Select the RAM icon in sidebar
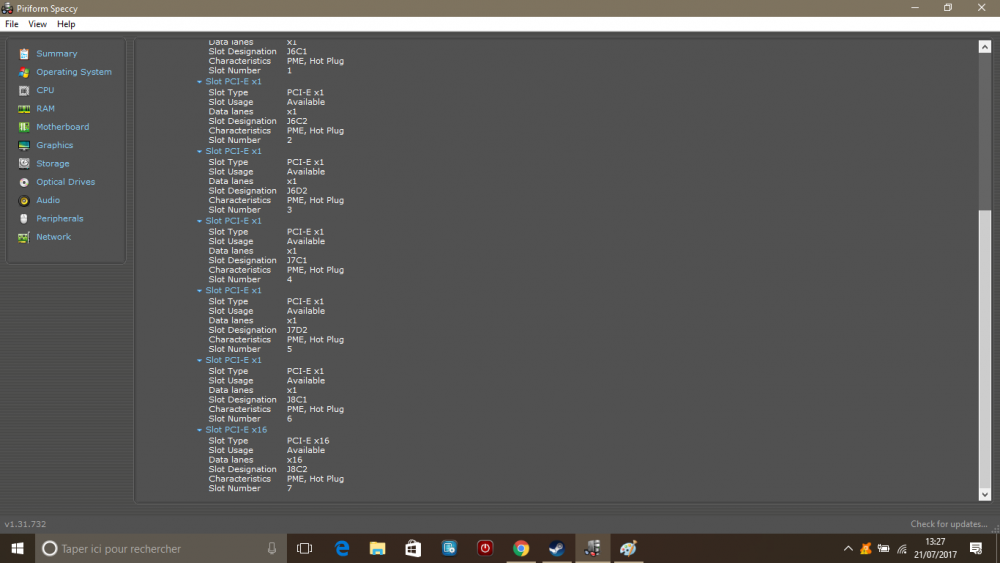This screenshot has height=563, width=1000. (24, 109)
